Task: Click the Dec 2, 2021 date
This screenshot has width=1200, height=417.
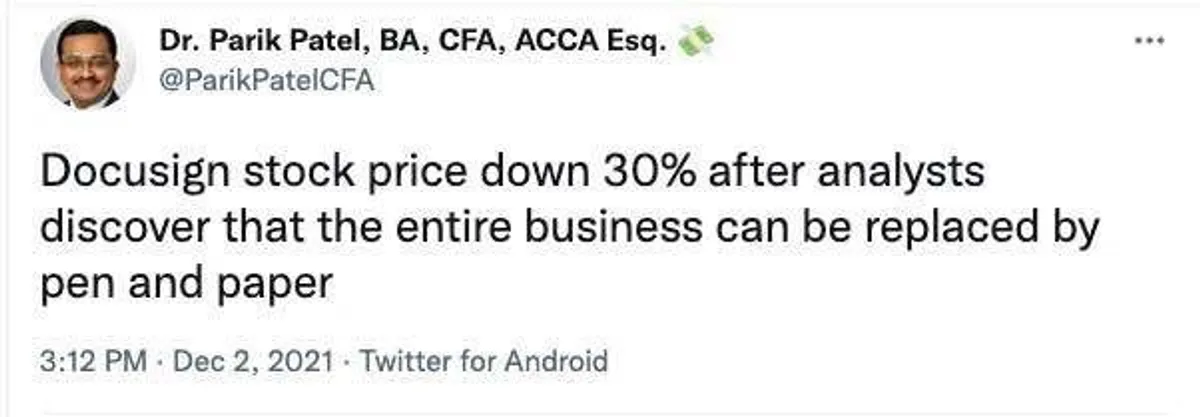Action: (250, 360)
